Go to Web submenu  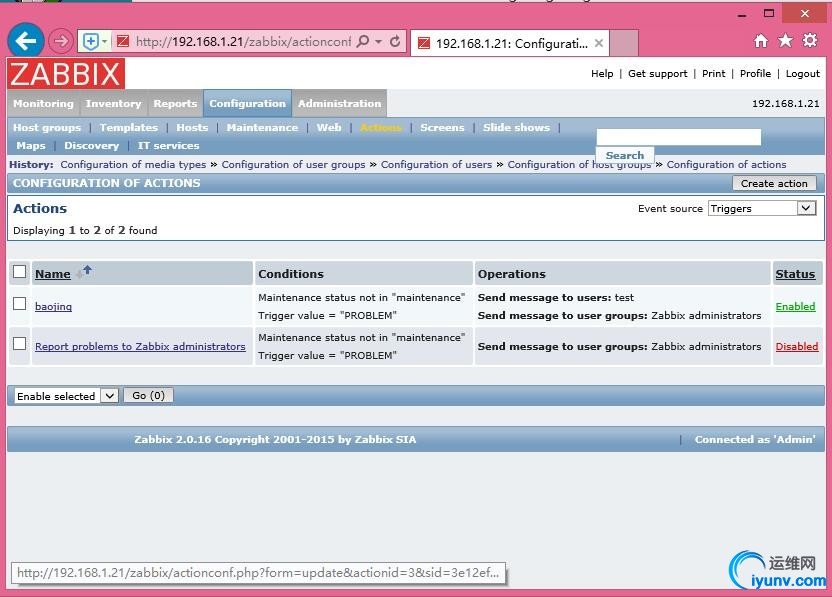point(329,127)
